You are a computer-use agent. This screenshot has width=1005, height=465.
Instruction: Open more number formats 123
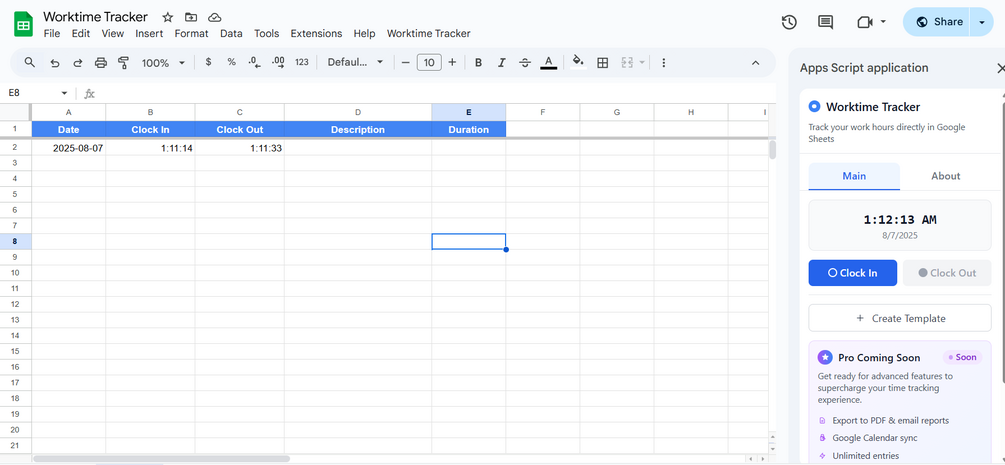pyautogui.click(x=302, y=62)
